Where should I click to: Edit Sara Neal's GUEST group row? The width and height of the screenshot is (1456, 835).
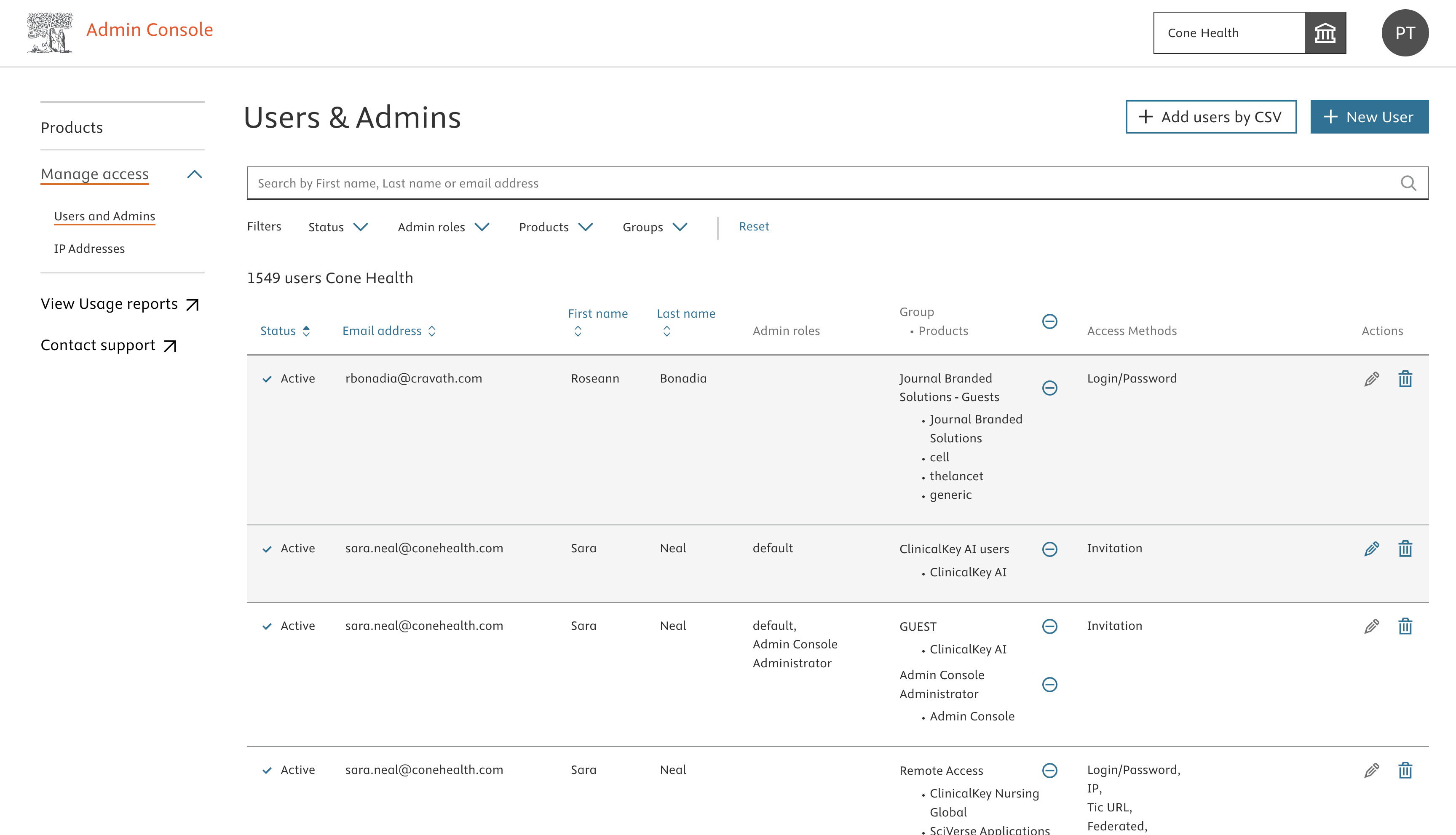[1371, 626]
